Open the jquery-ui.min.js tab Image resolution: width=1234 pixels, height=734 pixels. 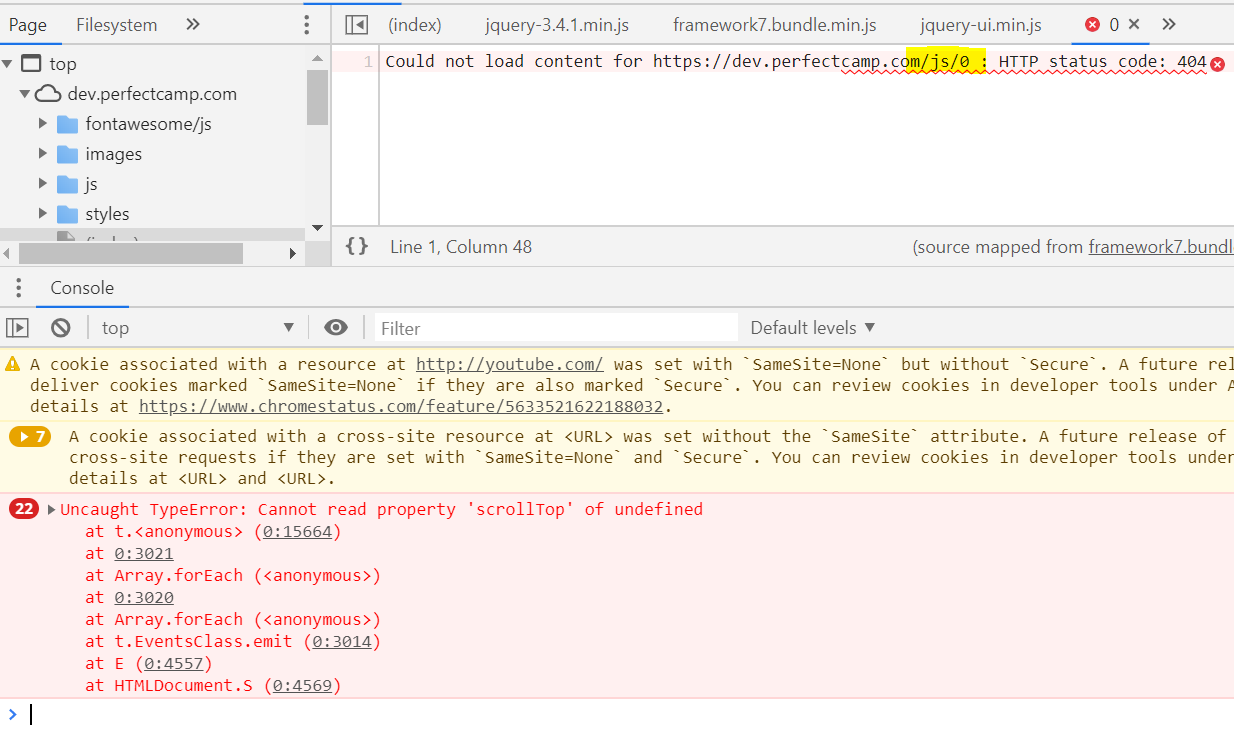pyautogui.click(x=981, y=25)
